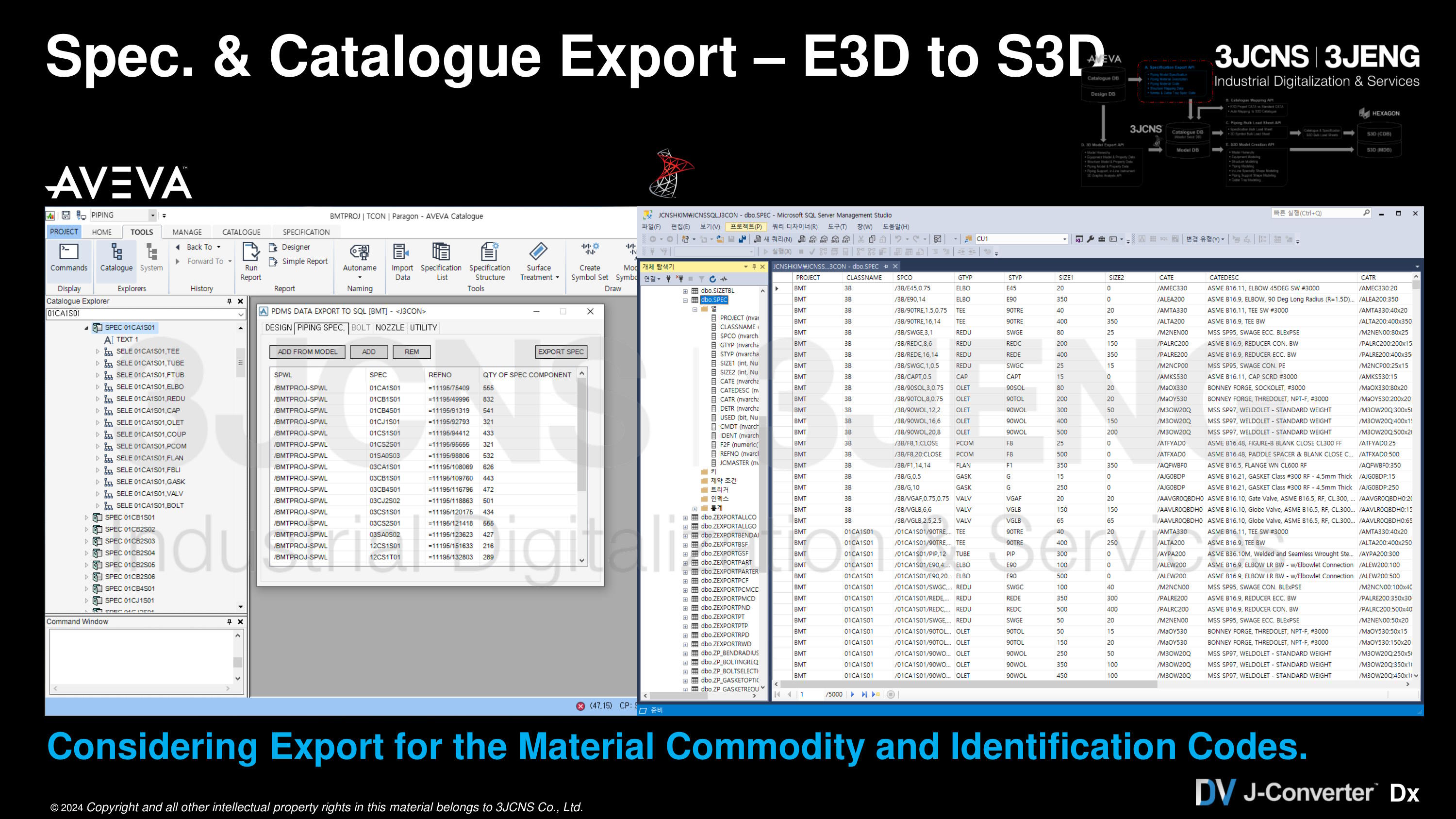Launch the Run Report tool
This screenshot has height=819, width=1456.
point(250,261)
